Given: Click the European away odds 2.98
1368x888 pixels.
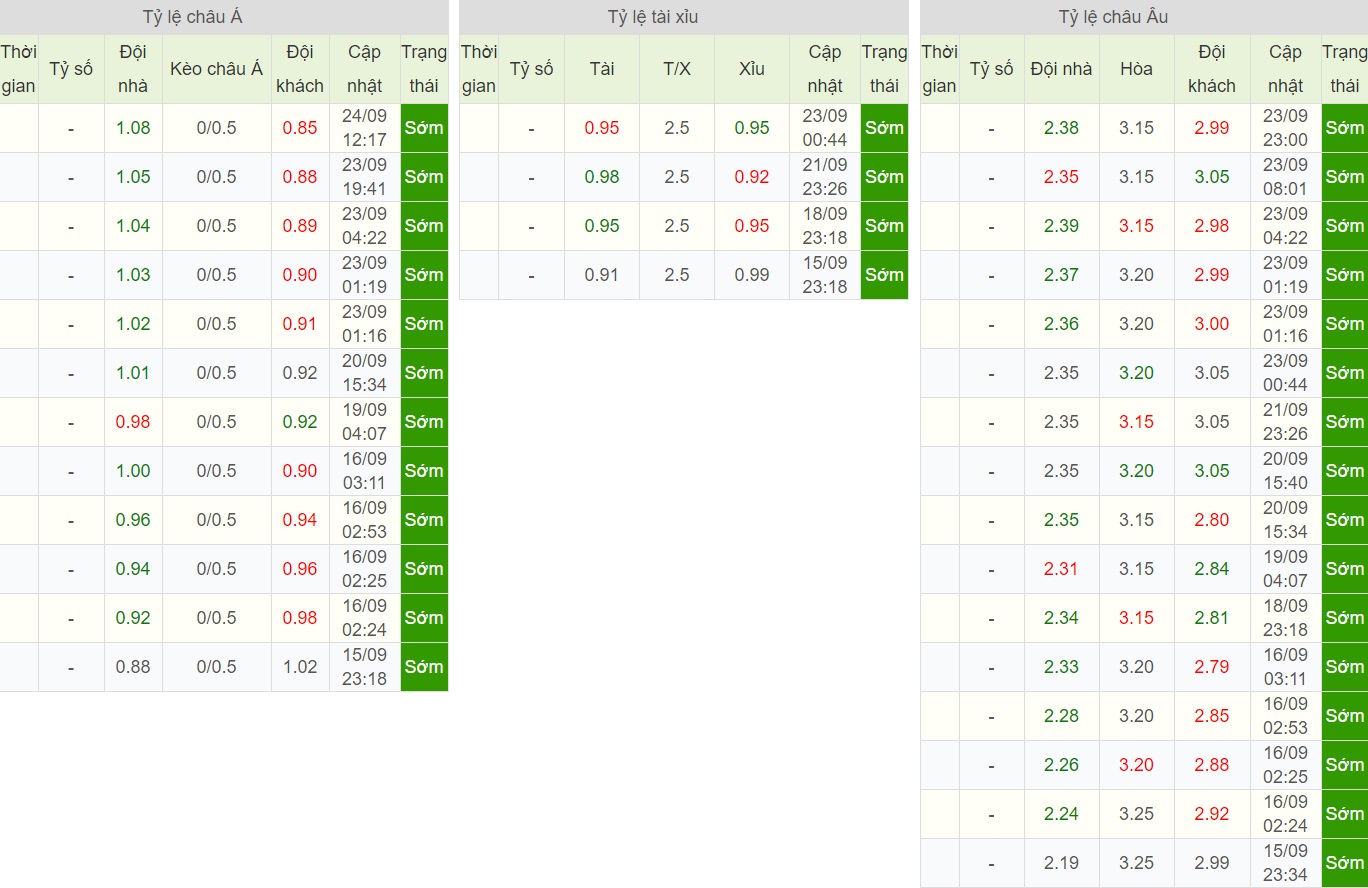Looking at the screenshot, I should (x=1212, y=226).
